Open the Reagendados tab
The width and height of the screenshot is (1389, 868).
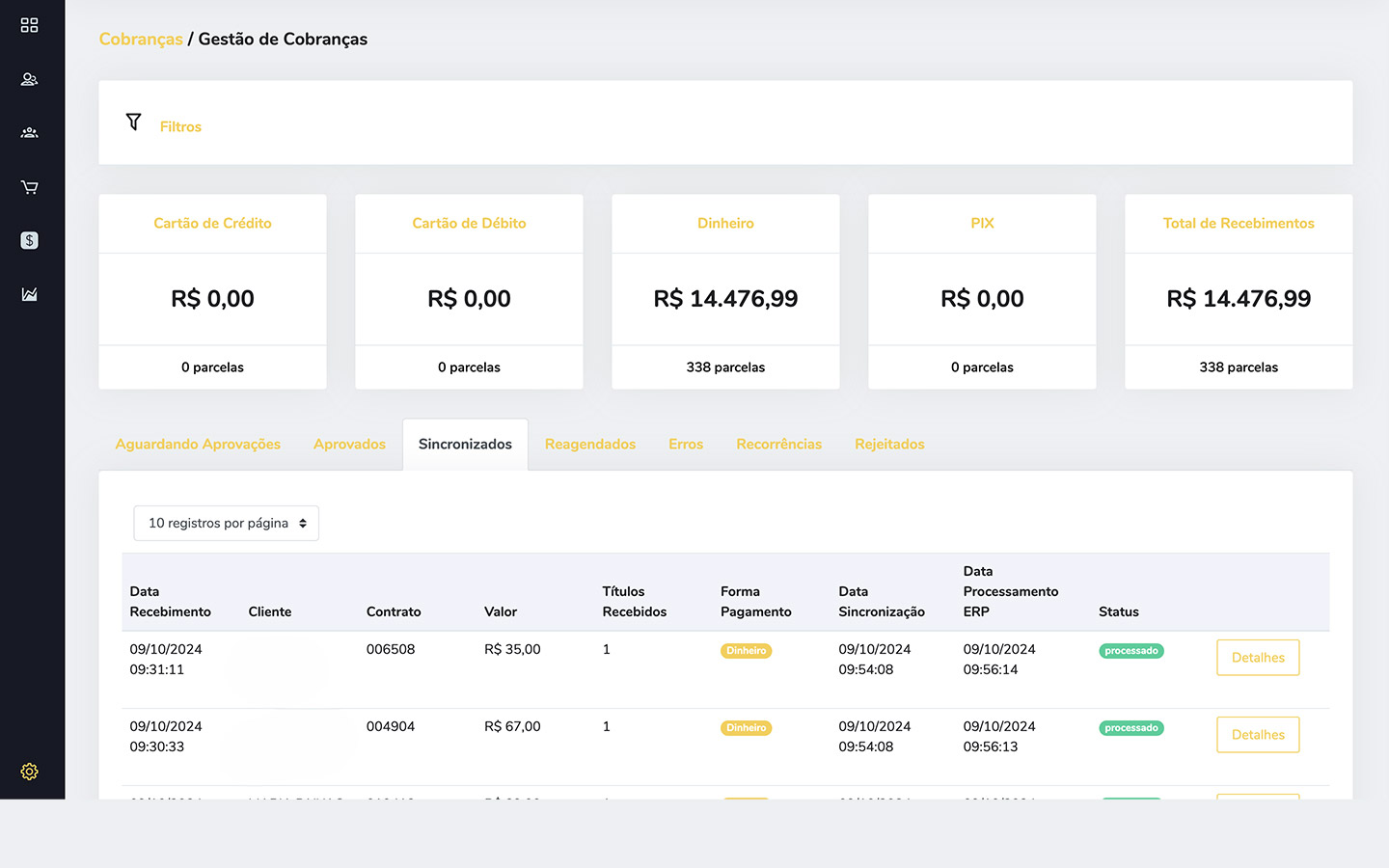point(589,444)
